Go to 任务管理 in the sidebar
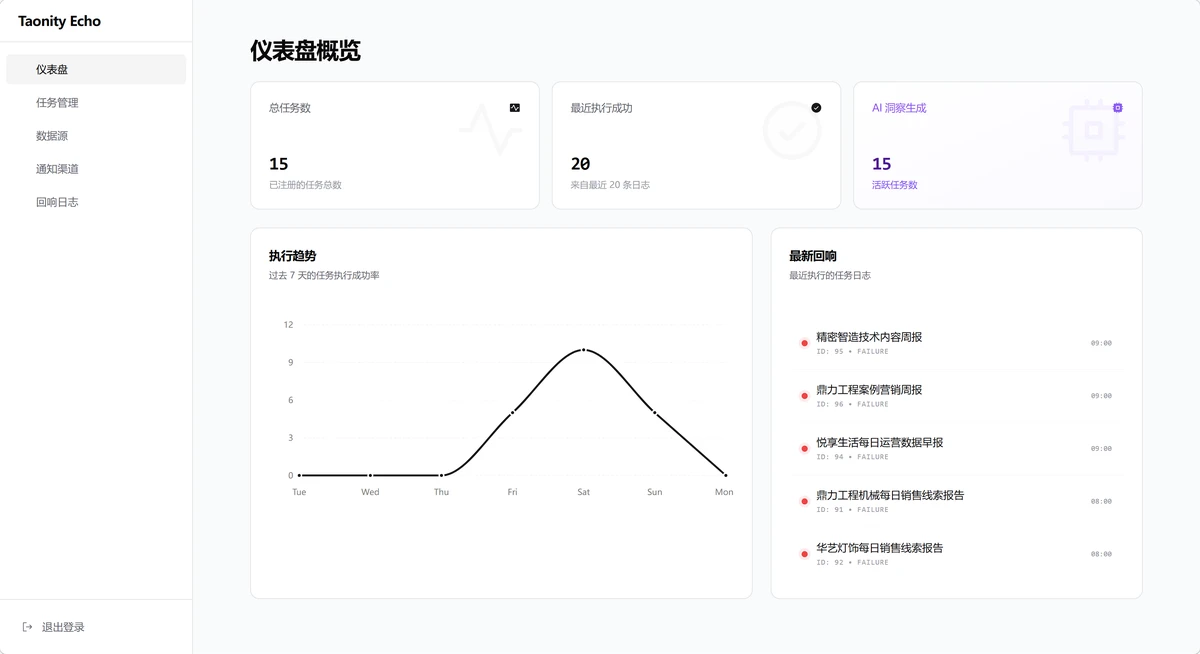Image resolution: width=1200 pixels, height=654 pixels. [57, 103]
